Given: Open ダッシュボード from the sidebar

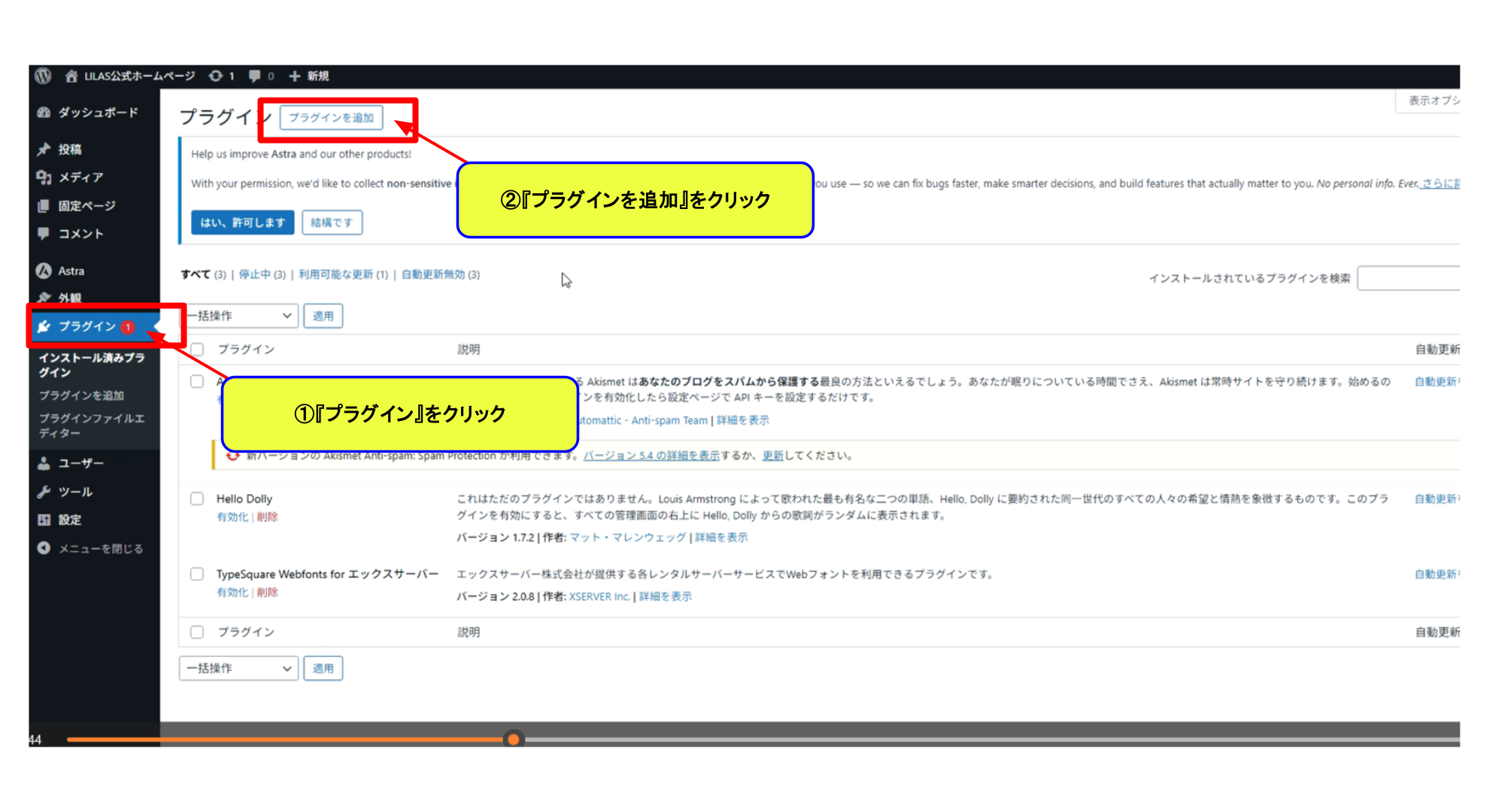Looking at the screenshot, I should 89,112.
